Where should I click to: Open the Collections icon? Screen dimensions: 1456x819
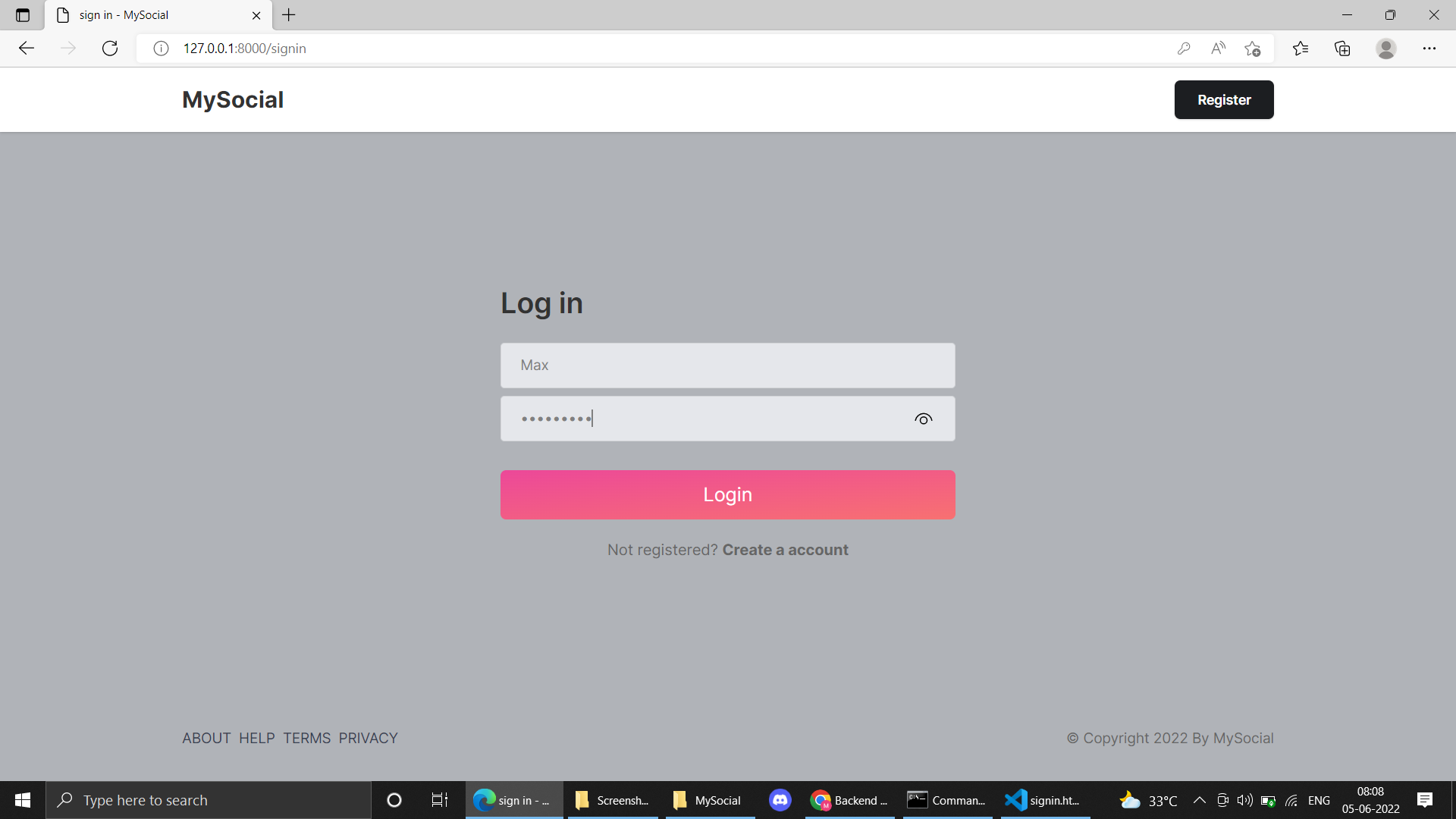(x=1342, y=49)
